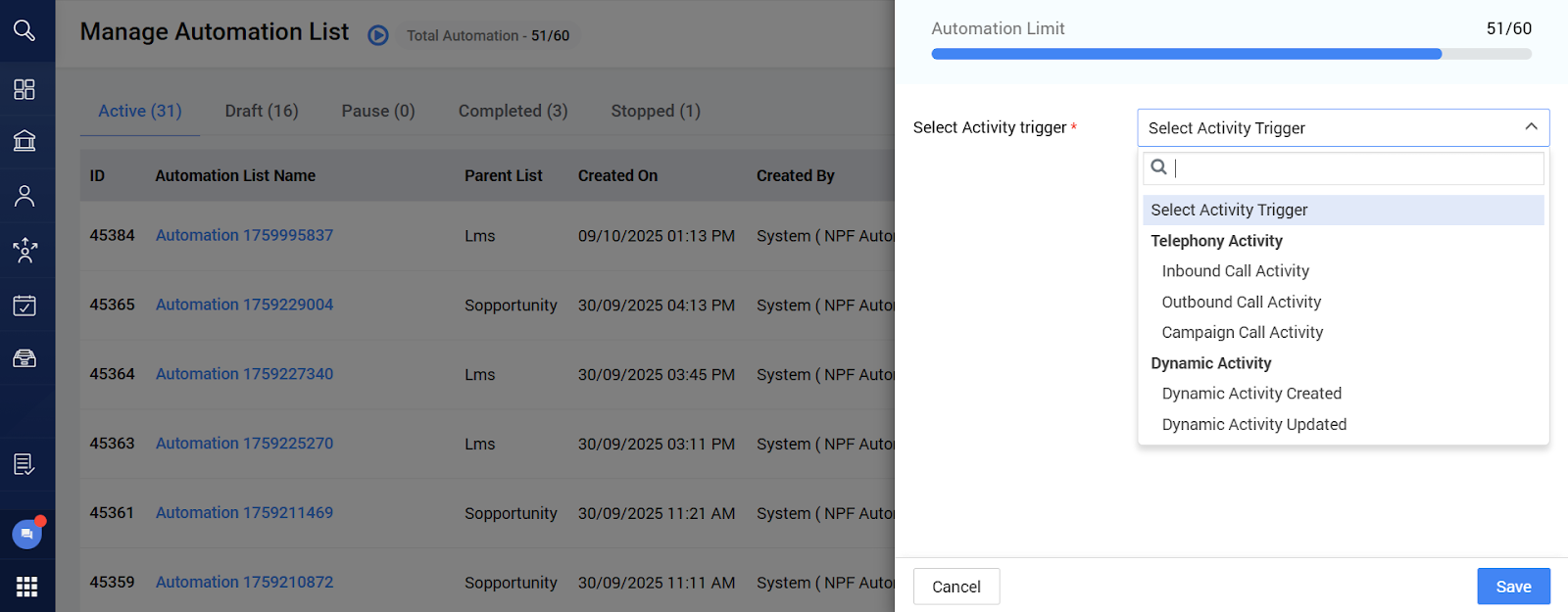Click the institution building icon in sidebar
The width and height of the screenshot is (1568, 612).
[24, 141]
